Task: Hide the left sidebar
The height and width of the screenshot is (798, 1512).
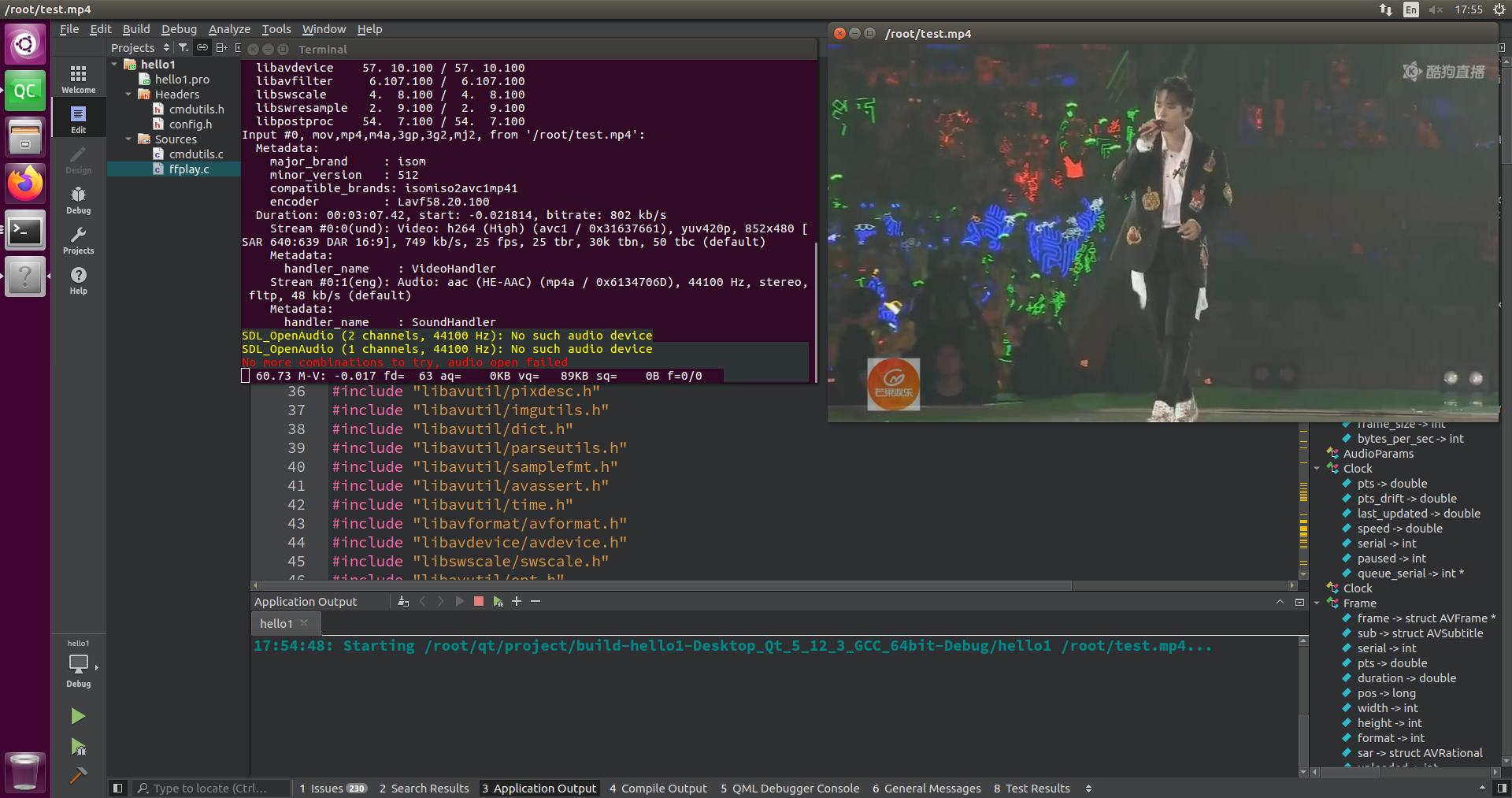Action: tap(117, 788)
